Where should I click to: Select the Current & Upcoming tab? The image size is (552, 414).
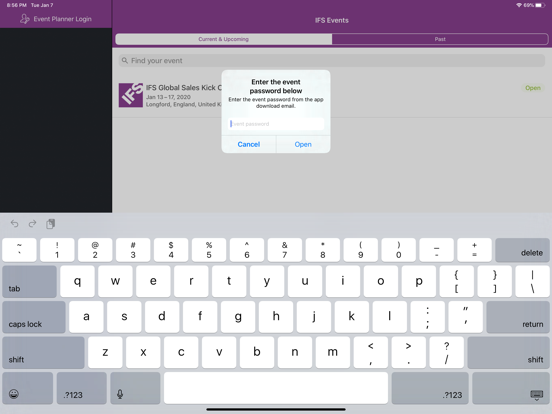click(224, 39)
